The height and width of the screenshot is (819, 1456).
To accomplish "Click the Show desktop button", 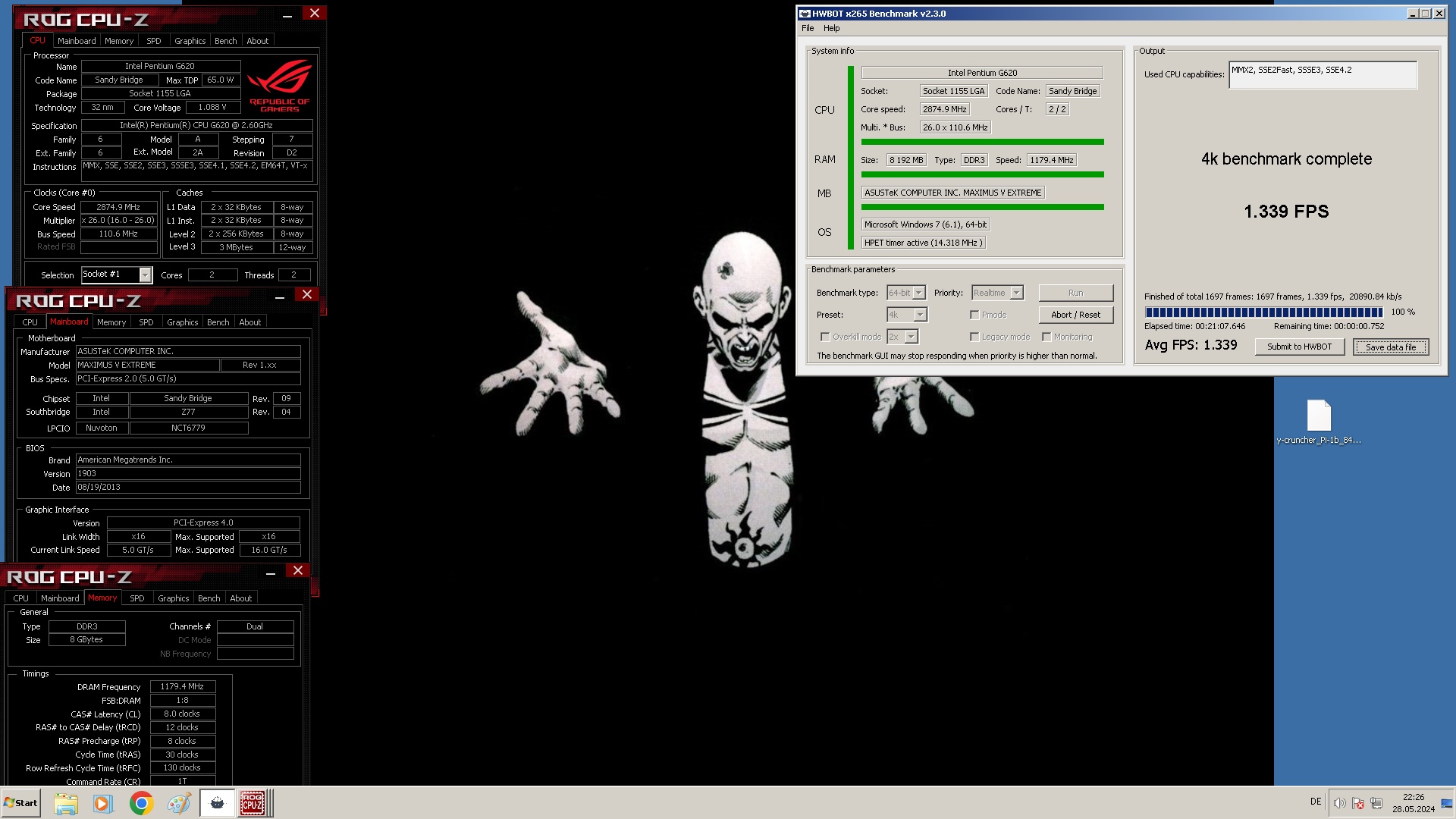I will click(1447, 803).
